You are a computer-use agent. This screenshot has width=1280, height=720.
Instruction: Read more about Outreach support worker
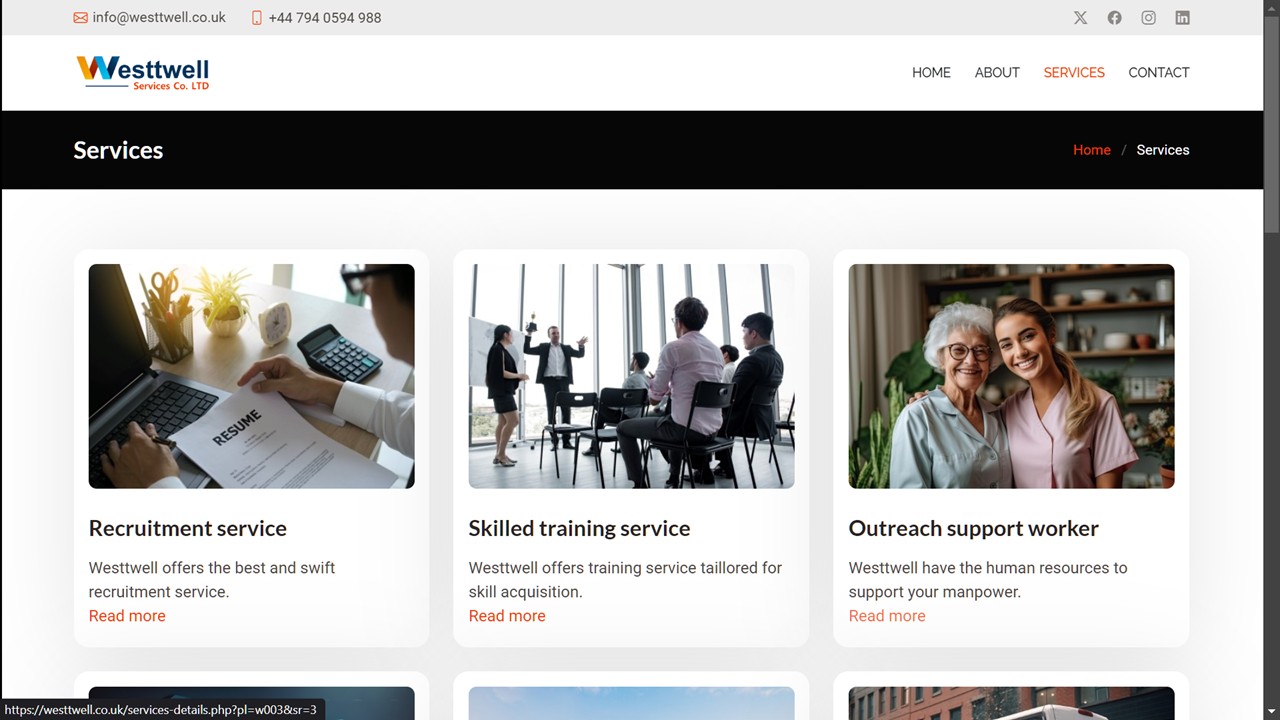(887, 616)
